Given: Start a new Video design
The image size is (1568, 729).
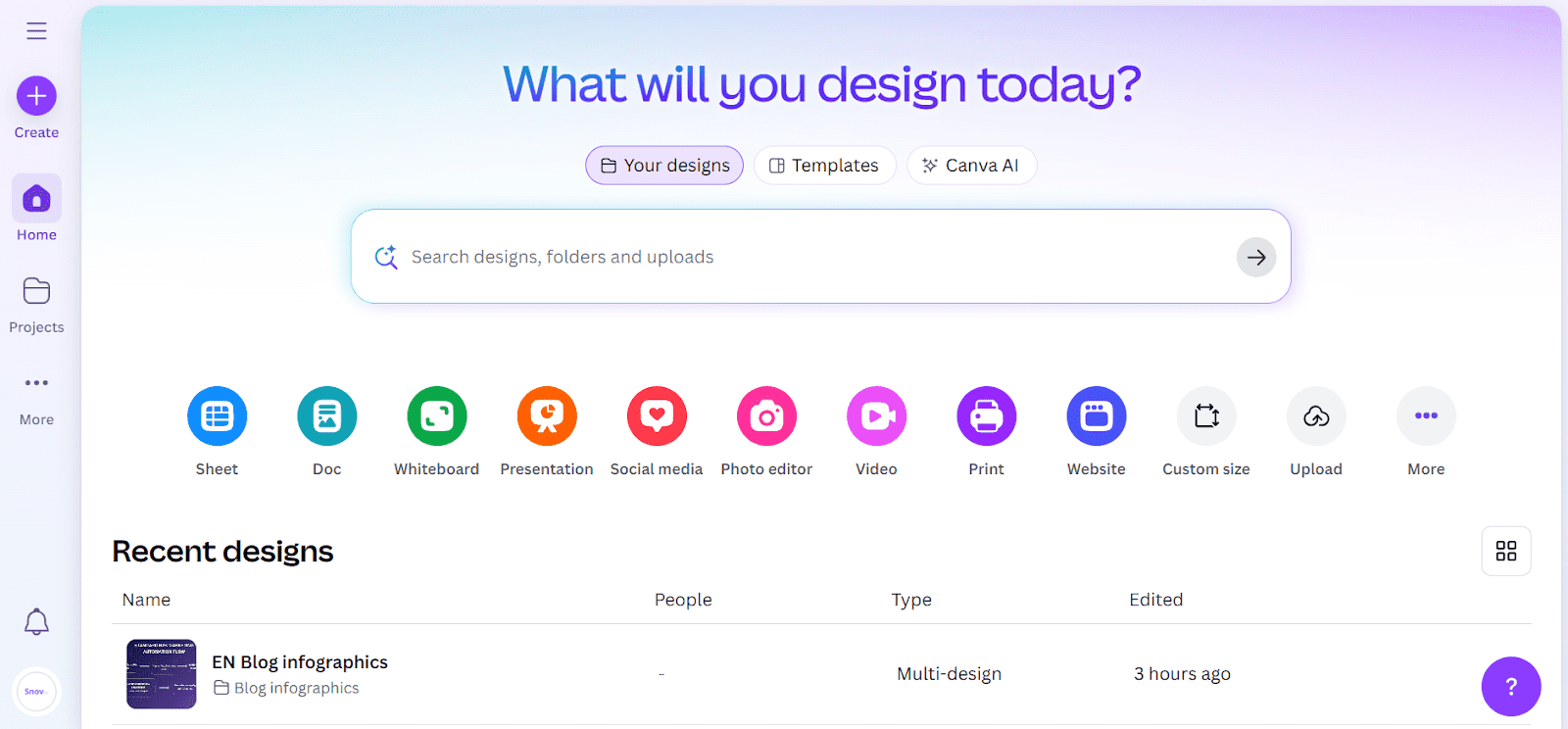Looking at the screenshot, I should tap(876, 416).
